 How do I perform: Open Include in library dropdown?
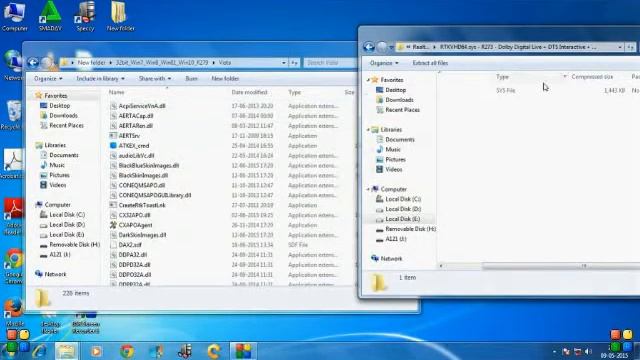point(100,78)
